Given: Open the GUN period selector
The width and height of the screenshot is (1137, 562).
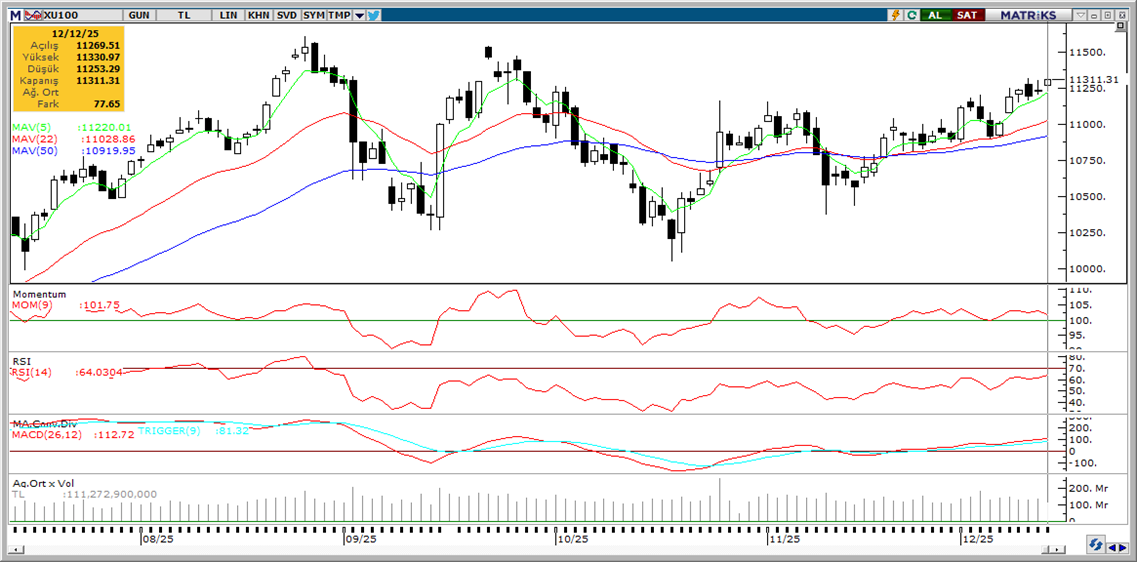Looking at the screenshot, I should coord(140,15).
